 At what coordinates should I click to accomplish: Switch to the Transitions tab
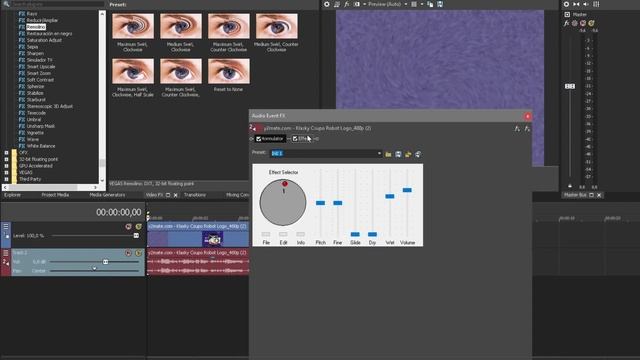[x=195, y=195]
